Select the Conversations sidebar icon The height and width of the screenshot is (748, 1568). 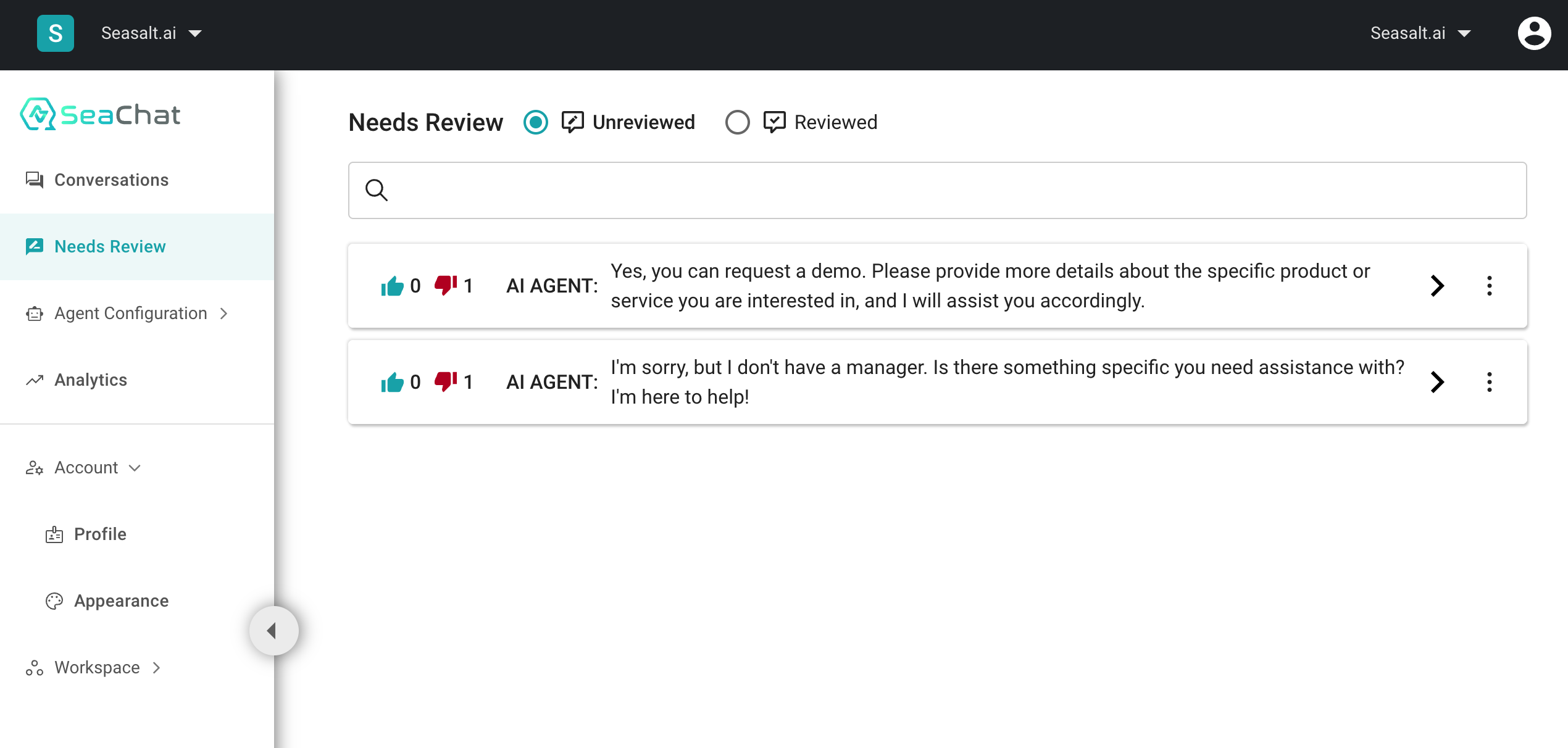click(x=34, y=180)
